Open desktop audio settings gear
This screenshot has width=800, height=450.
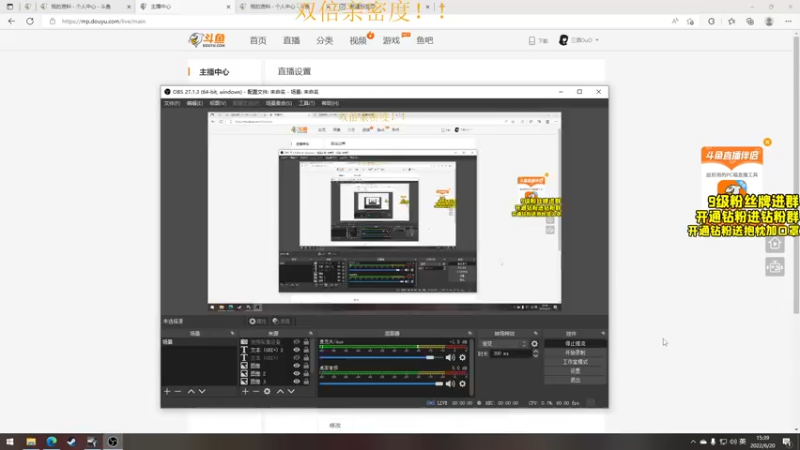(463, 384)
